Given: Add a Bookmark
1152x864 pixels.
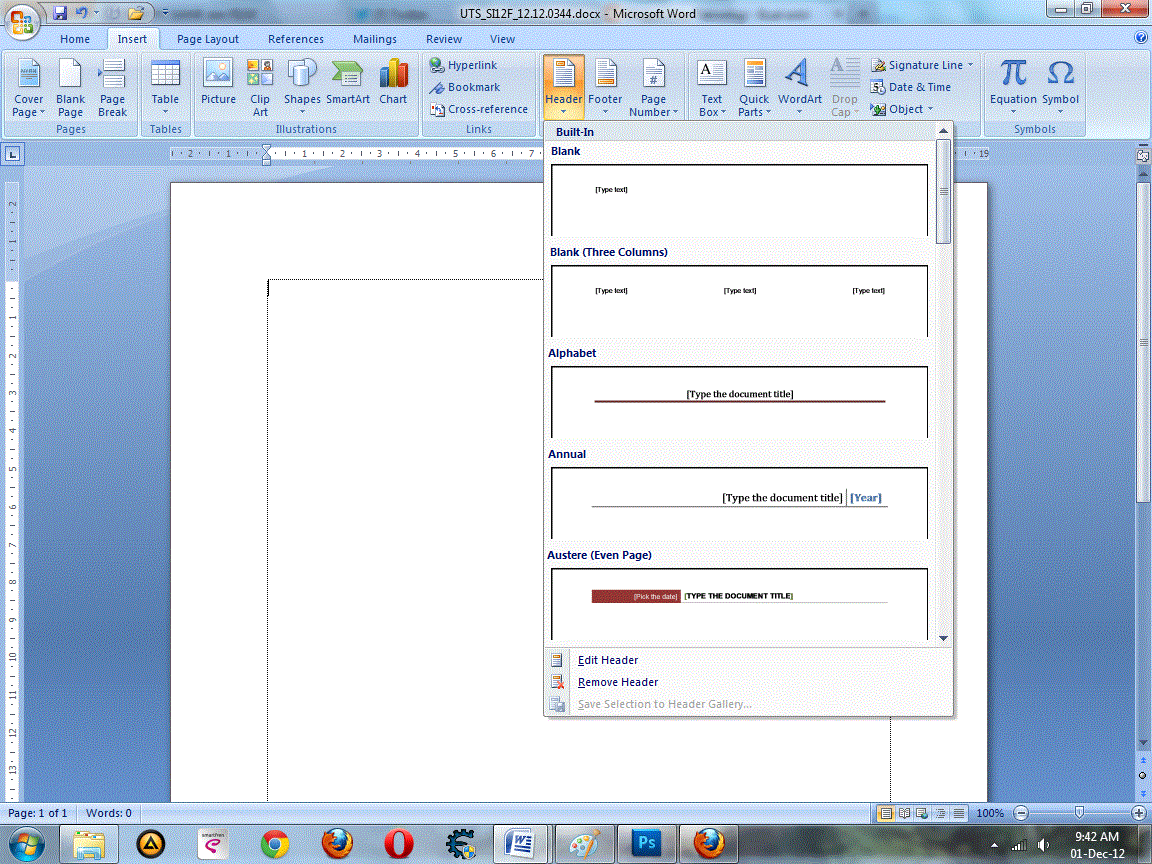Looking at the screenshot, I should [465, 87].
